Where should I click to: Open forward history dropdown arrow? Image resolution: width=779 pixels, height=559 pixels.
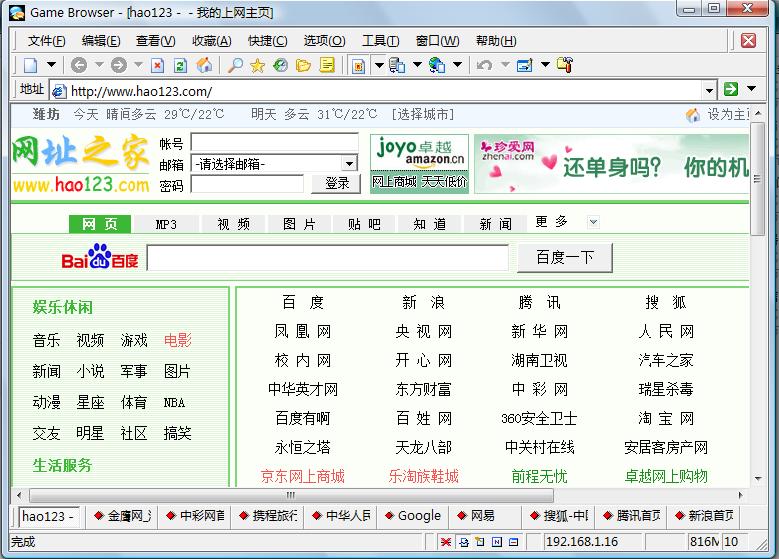tap(139, 65)
